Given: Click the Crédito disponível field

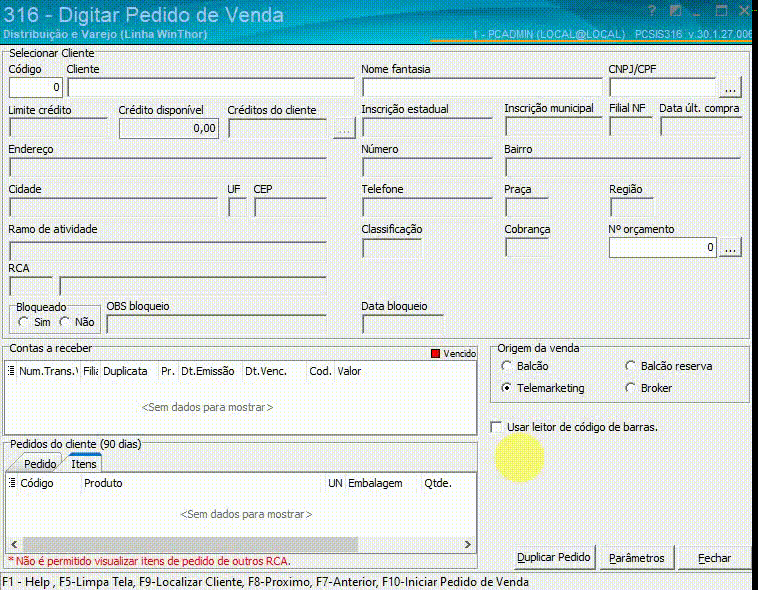Looking at the screenshot, I should [169, 128].
